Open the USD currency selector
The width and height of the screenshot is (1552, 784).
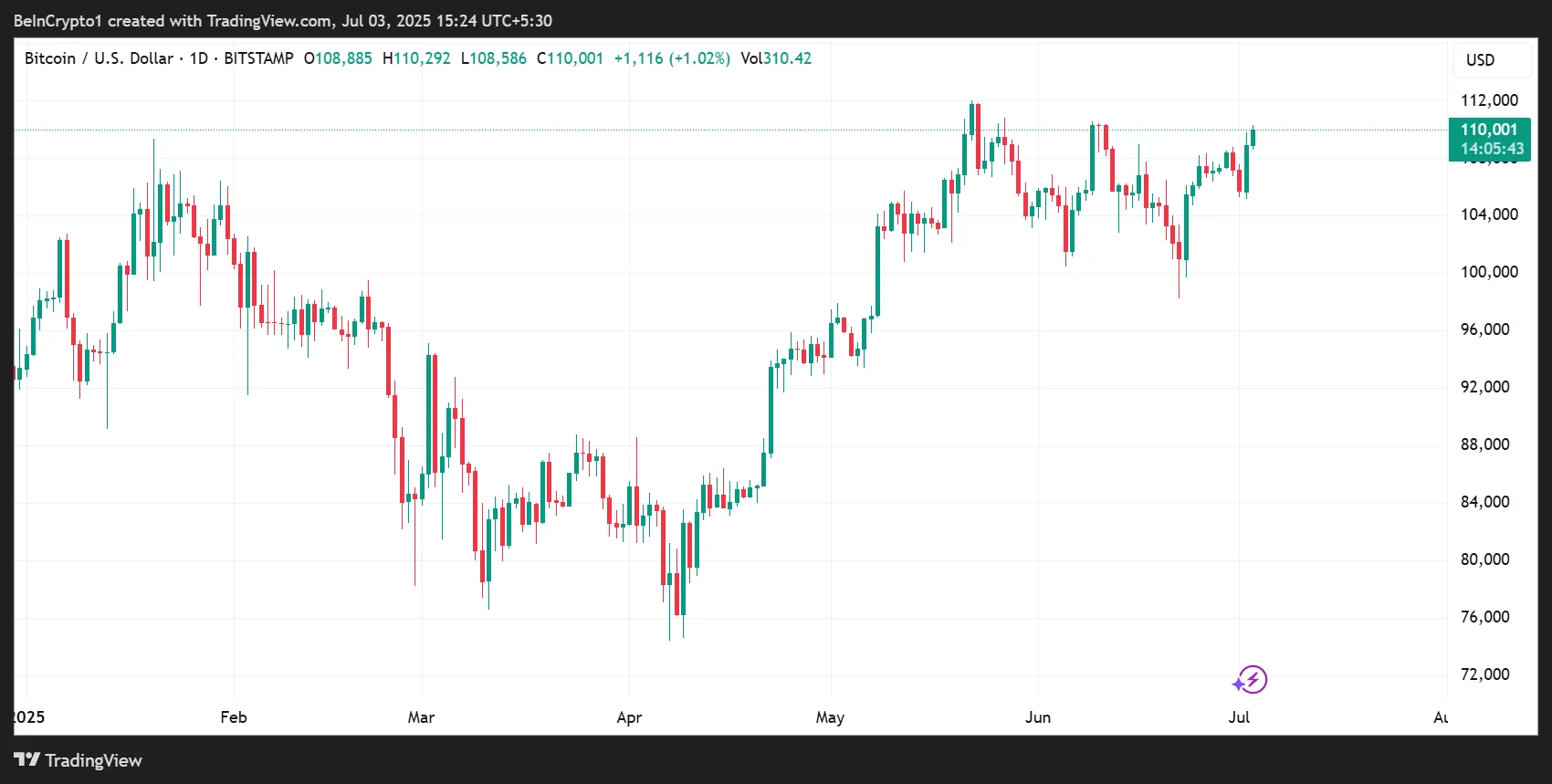click(x=1480, y=60)
